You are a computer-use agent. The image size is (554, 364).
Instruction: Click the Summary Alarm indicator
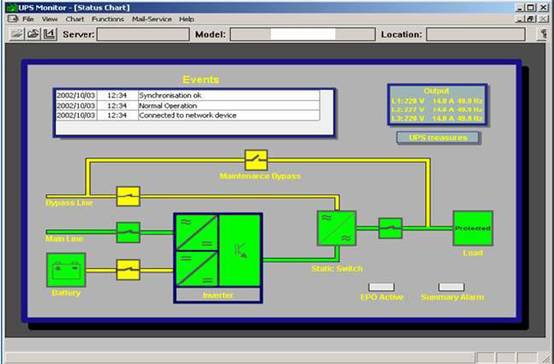[452, 287]
